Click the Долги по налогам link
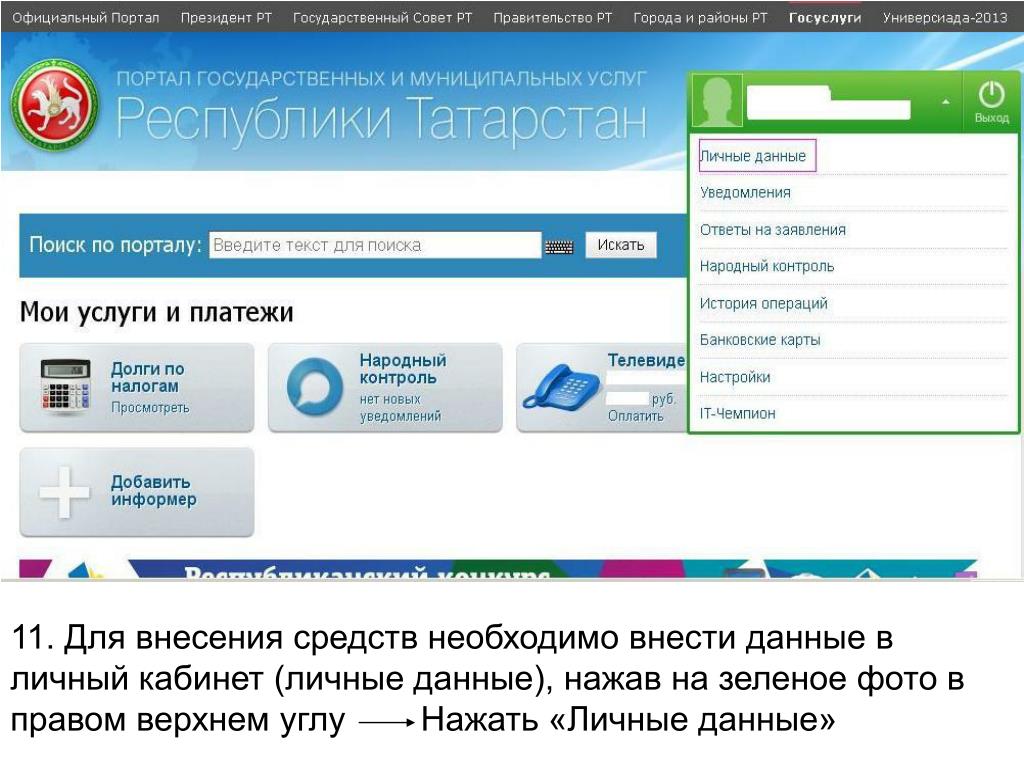Screen dimensions: 1024x768 [148, 377]
